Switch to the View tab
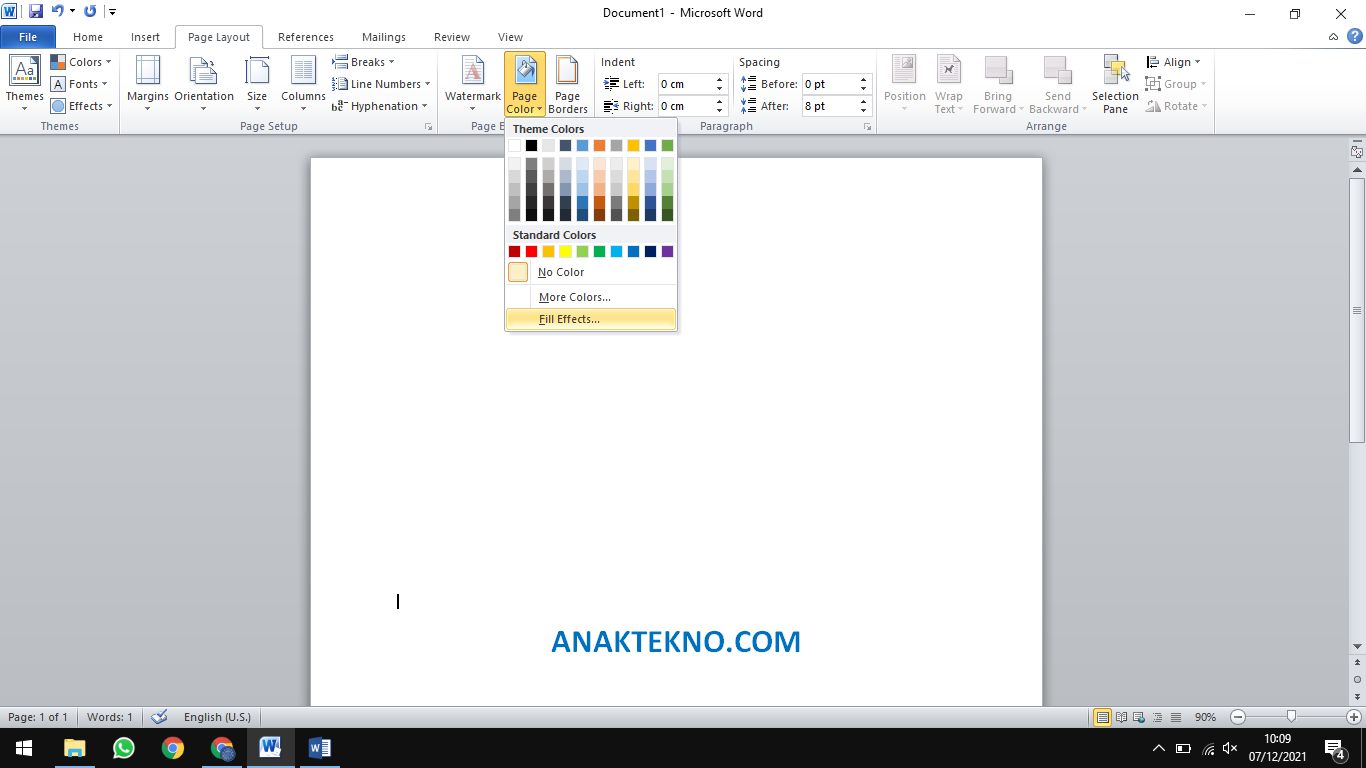1366x768 pixels. [x=510, y=37]
